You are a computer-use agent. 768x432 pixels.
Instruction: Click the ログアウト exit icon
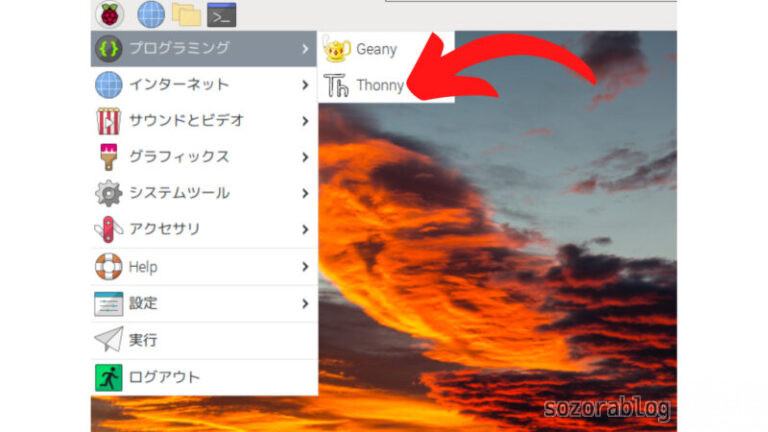tap(108, 377)
